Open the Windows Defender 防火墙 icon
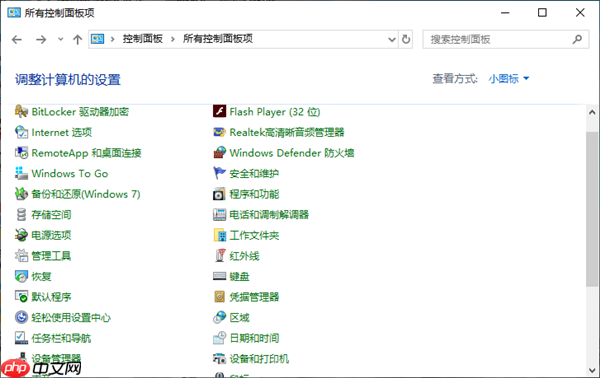600x378 pixels. (x=219, y=153)
